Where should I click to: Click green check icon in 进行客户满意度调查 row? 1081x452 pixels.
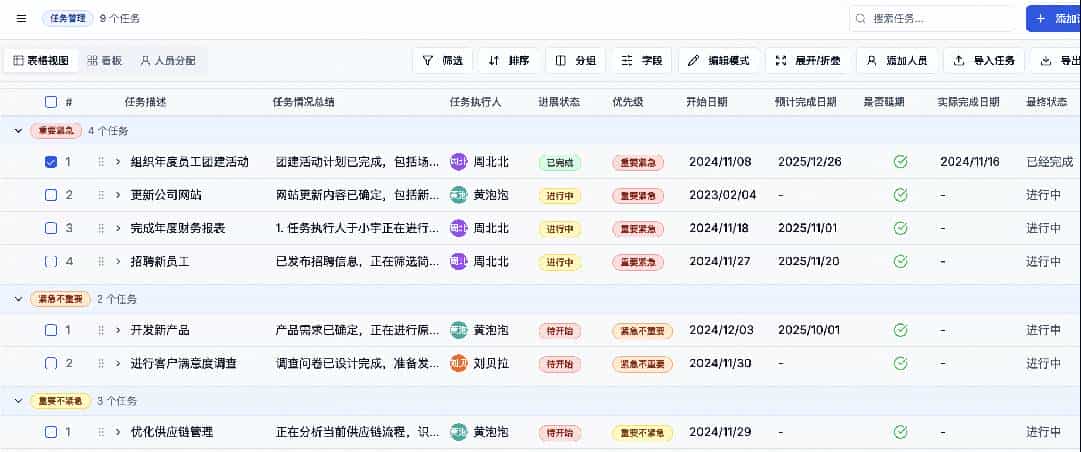[900, 363]
